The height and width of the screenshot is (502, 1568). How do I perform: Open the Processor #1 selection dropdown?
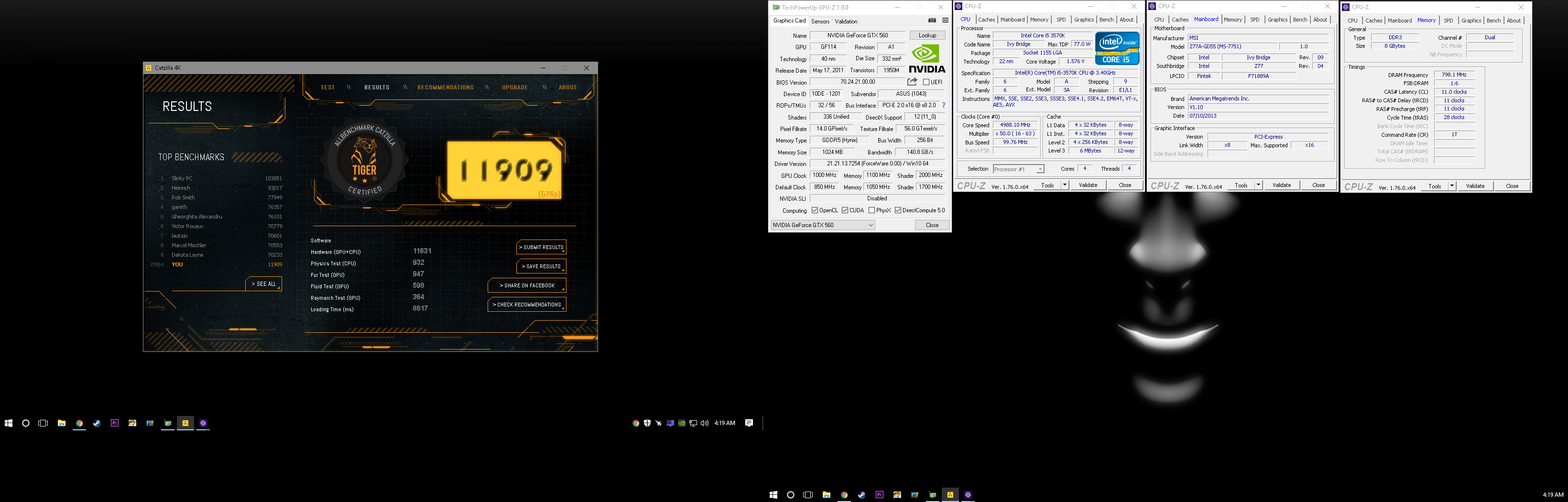click(1018, 169)
